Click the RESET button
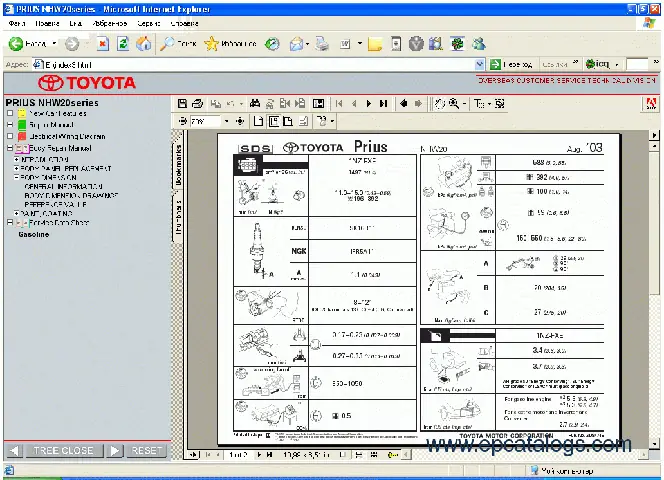Viewport: 664px width, 480px height. [147, 451]
